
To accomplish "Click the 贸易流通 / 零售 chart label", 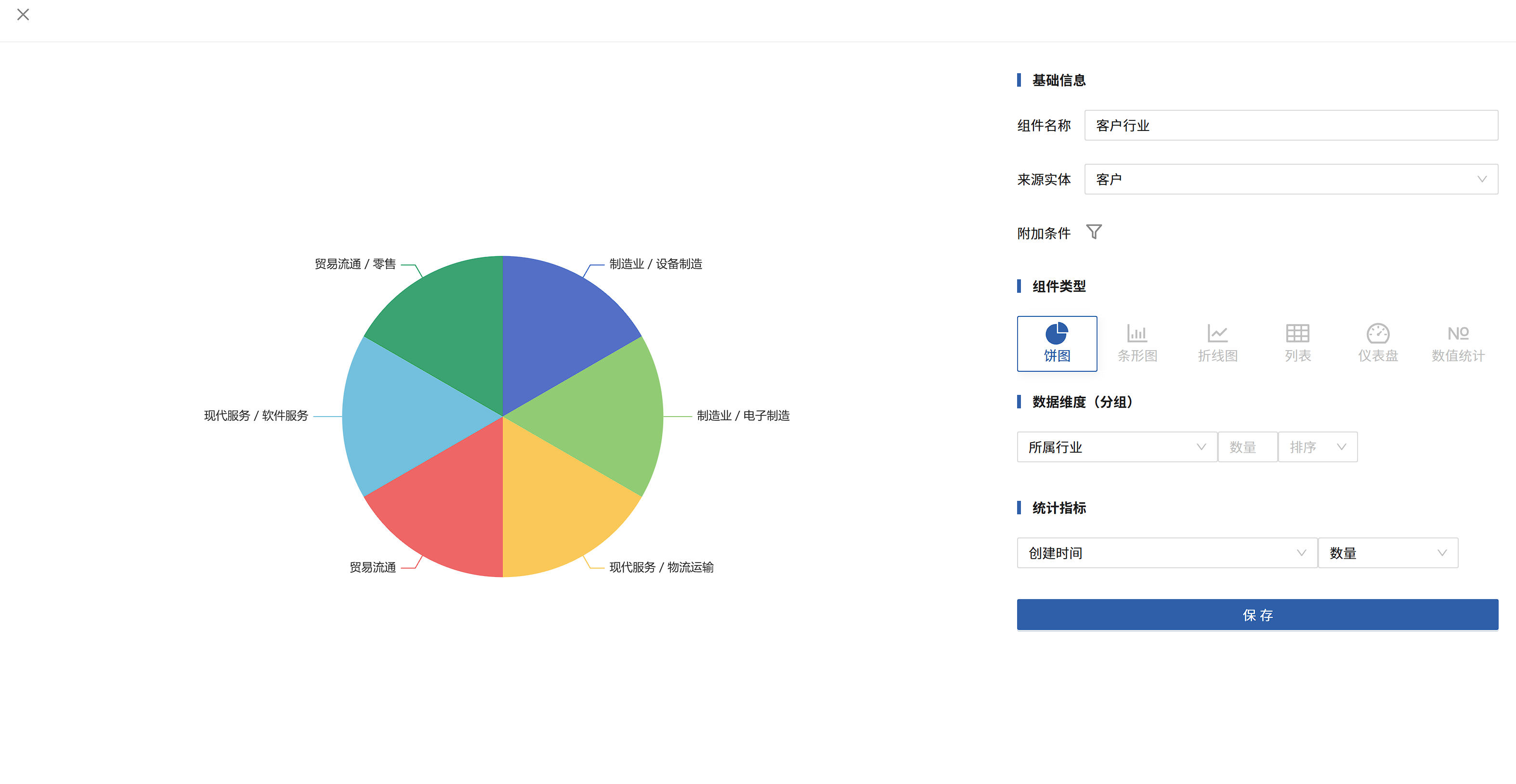I will [355, 264].
